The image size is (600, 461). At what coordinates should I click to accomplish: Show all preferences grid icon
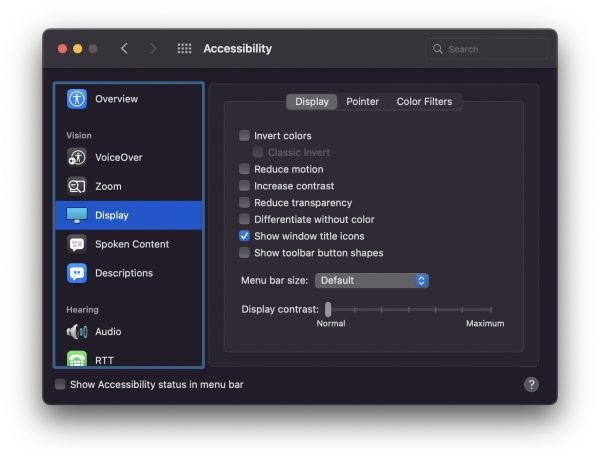click(184, 49)
